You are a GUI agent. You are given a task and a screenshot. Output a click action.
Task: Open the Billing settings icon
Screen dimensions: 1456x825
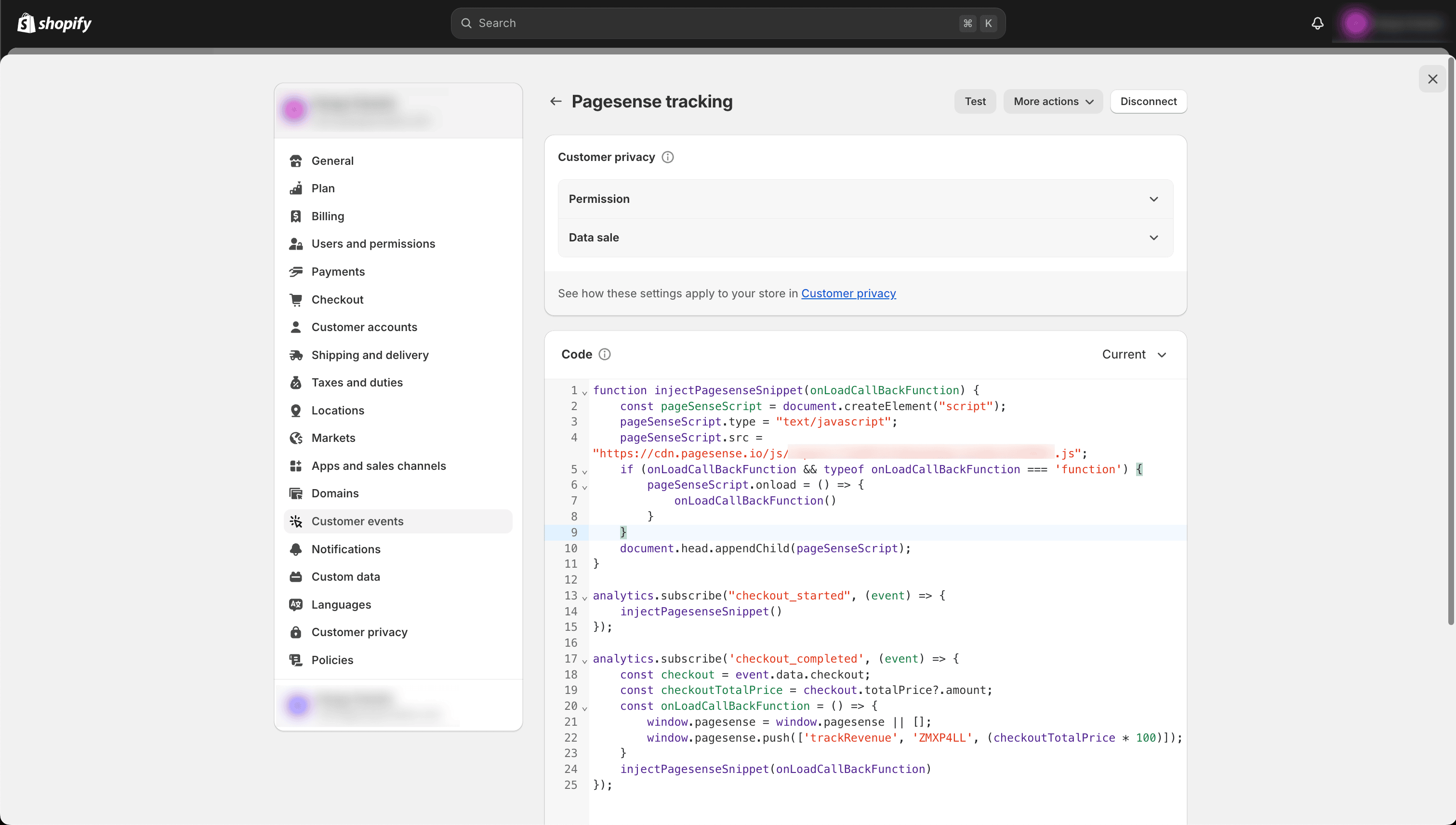[x=296, y=216]
